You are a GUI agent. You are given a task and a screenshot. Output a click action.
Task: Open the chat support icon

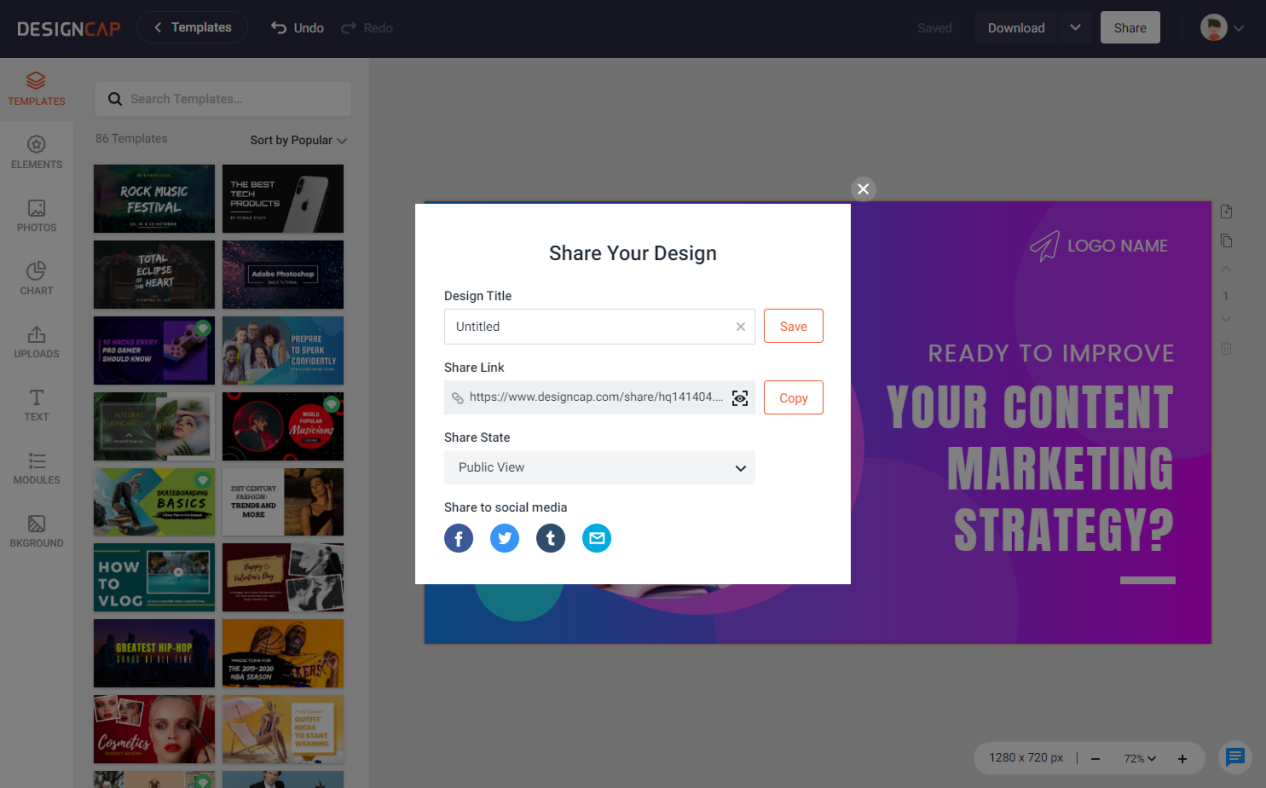click(x=1235, y=757)
